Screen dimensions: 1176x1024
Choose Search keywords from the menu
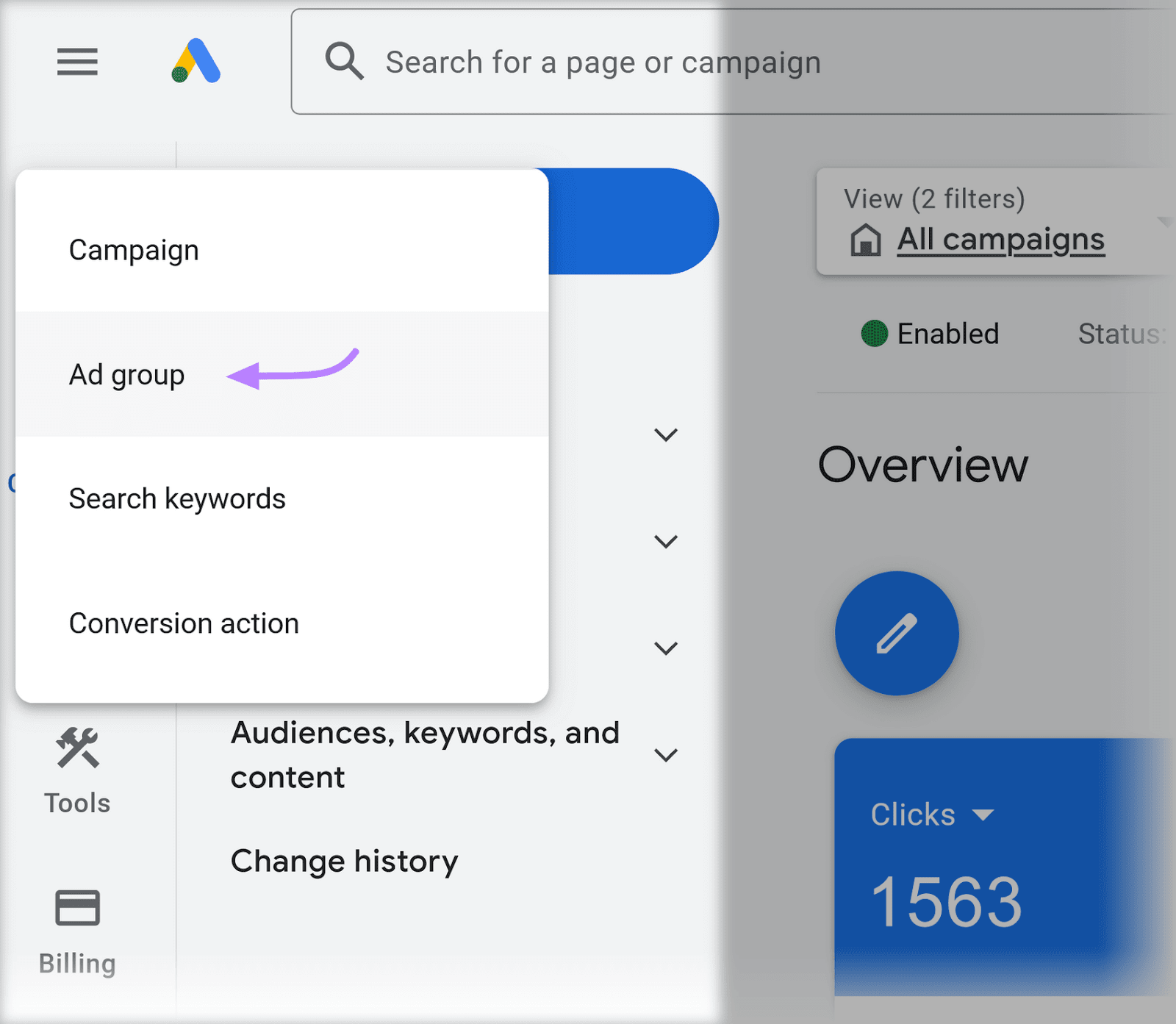[177, 498]
